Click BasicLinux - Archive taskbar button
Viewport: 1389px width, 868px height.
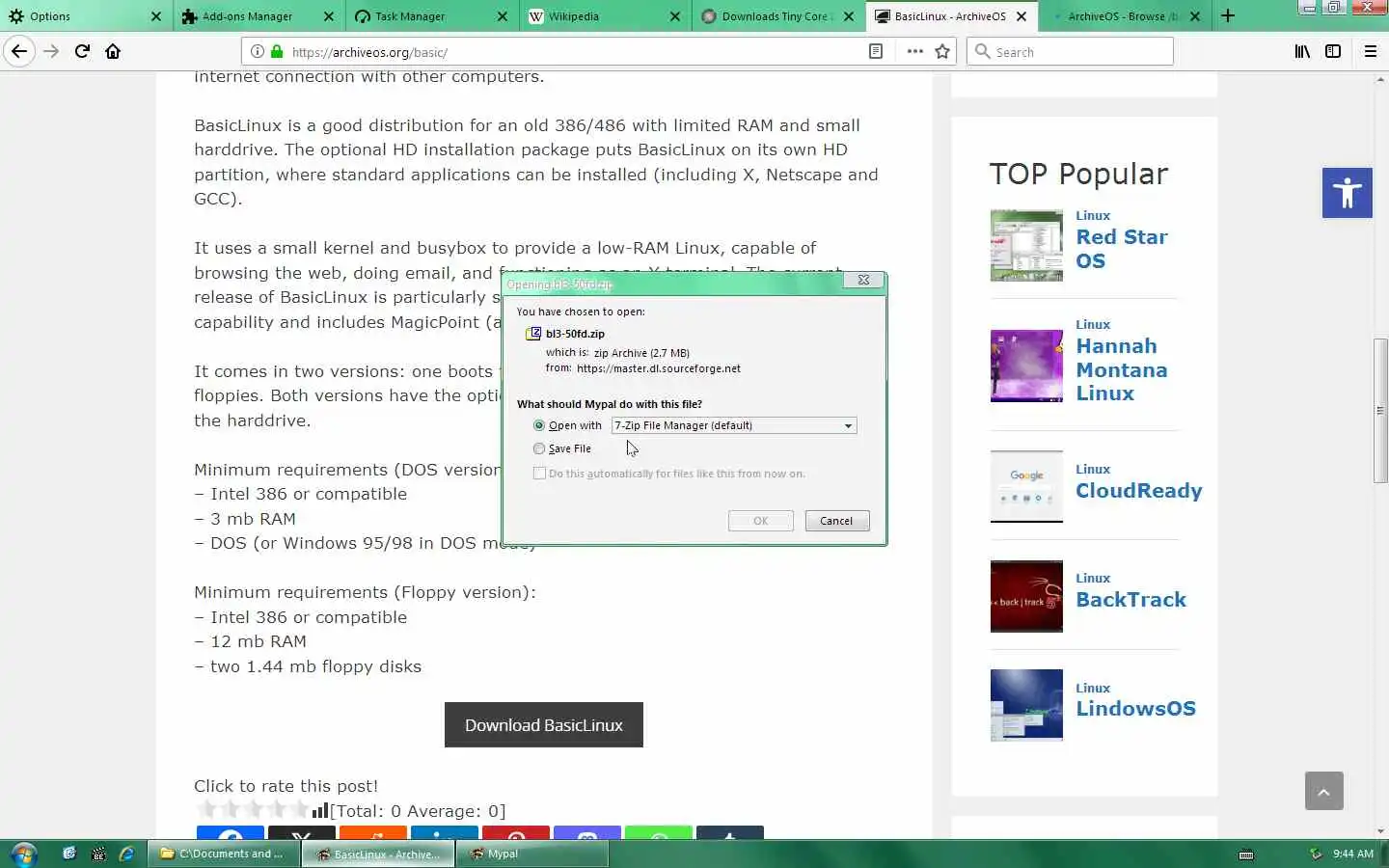[x=379, y=854]
